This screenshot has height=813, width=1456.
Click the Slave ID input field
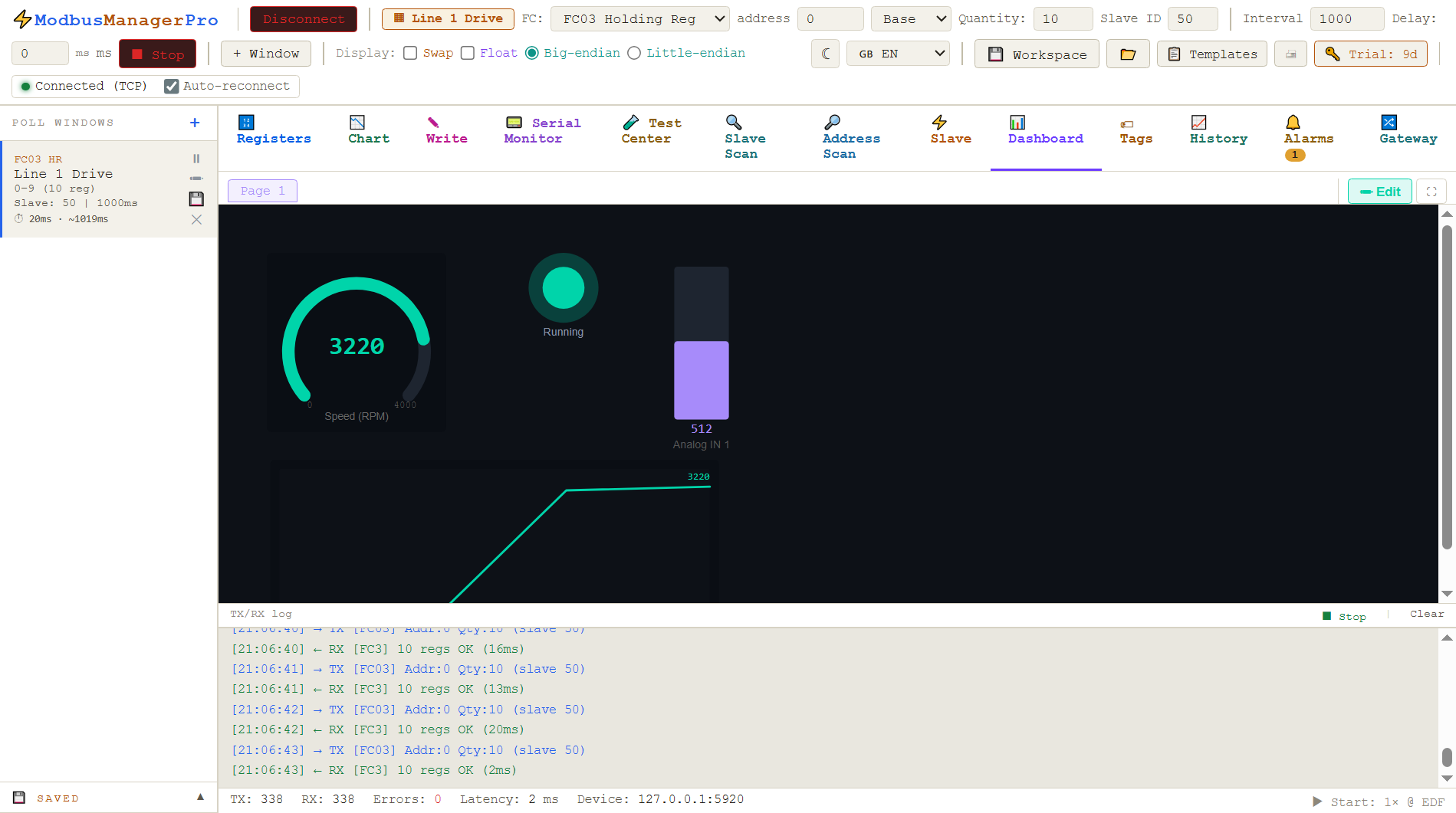[1193, 19]
